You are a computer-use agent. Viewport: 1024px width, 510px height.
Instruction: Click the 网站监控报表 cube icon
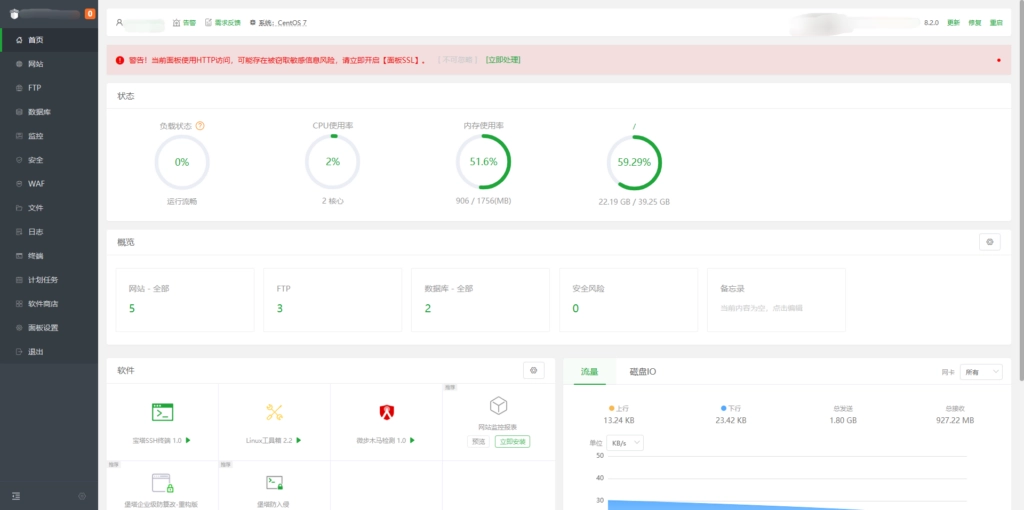coord(498,406)
